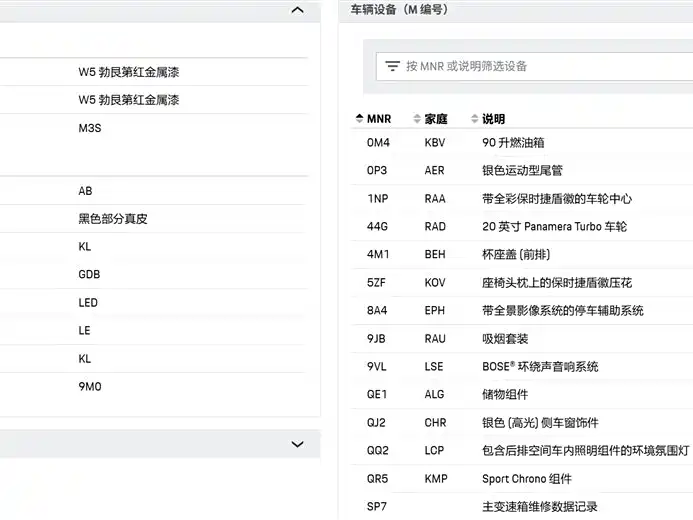The image size is (693, 520).
Task: Sort table by 说明 column
Action: tap(488, 119)
